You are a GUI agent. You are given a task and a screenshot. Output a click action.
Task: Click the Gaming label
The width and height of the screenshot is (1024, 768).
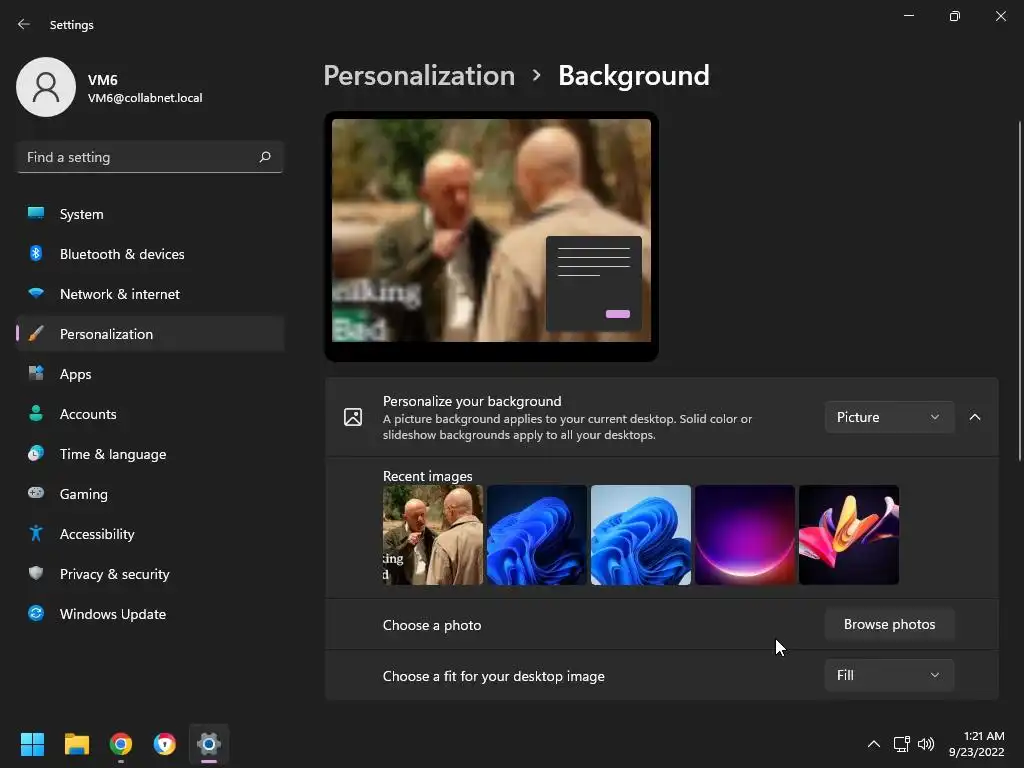[84, 494]
